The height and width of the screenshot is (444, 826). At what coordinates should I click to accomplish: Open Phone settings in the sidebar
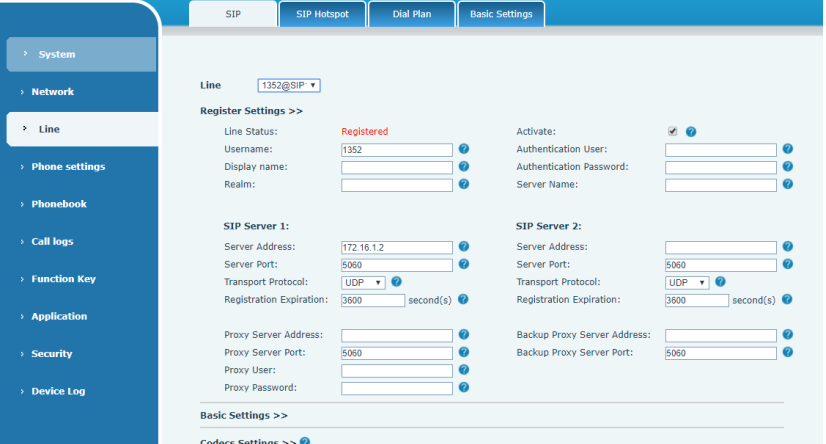68,167
